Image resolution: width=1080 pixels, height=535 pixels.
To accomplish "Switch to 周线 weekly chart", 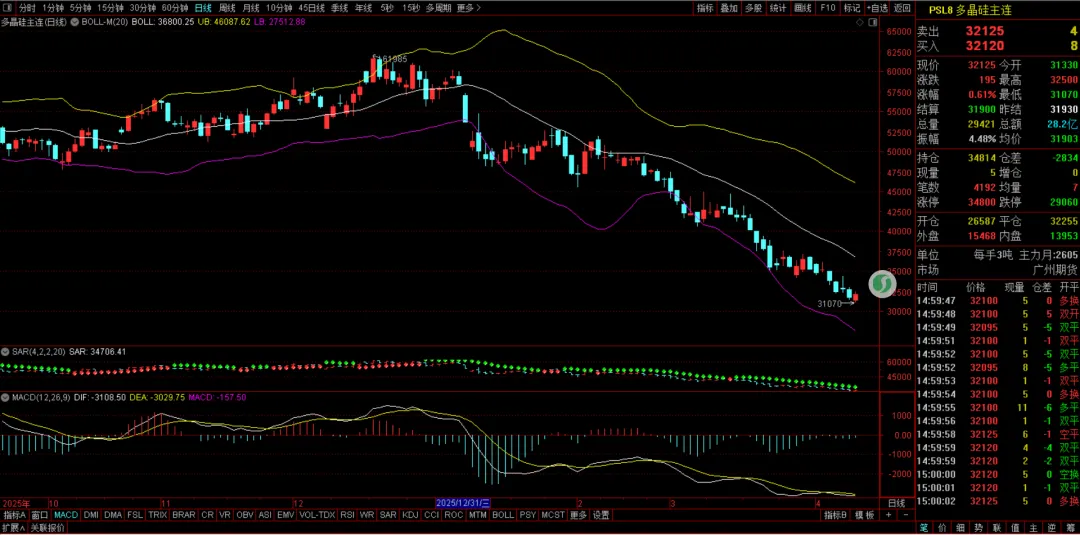I will point(227,8).
